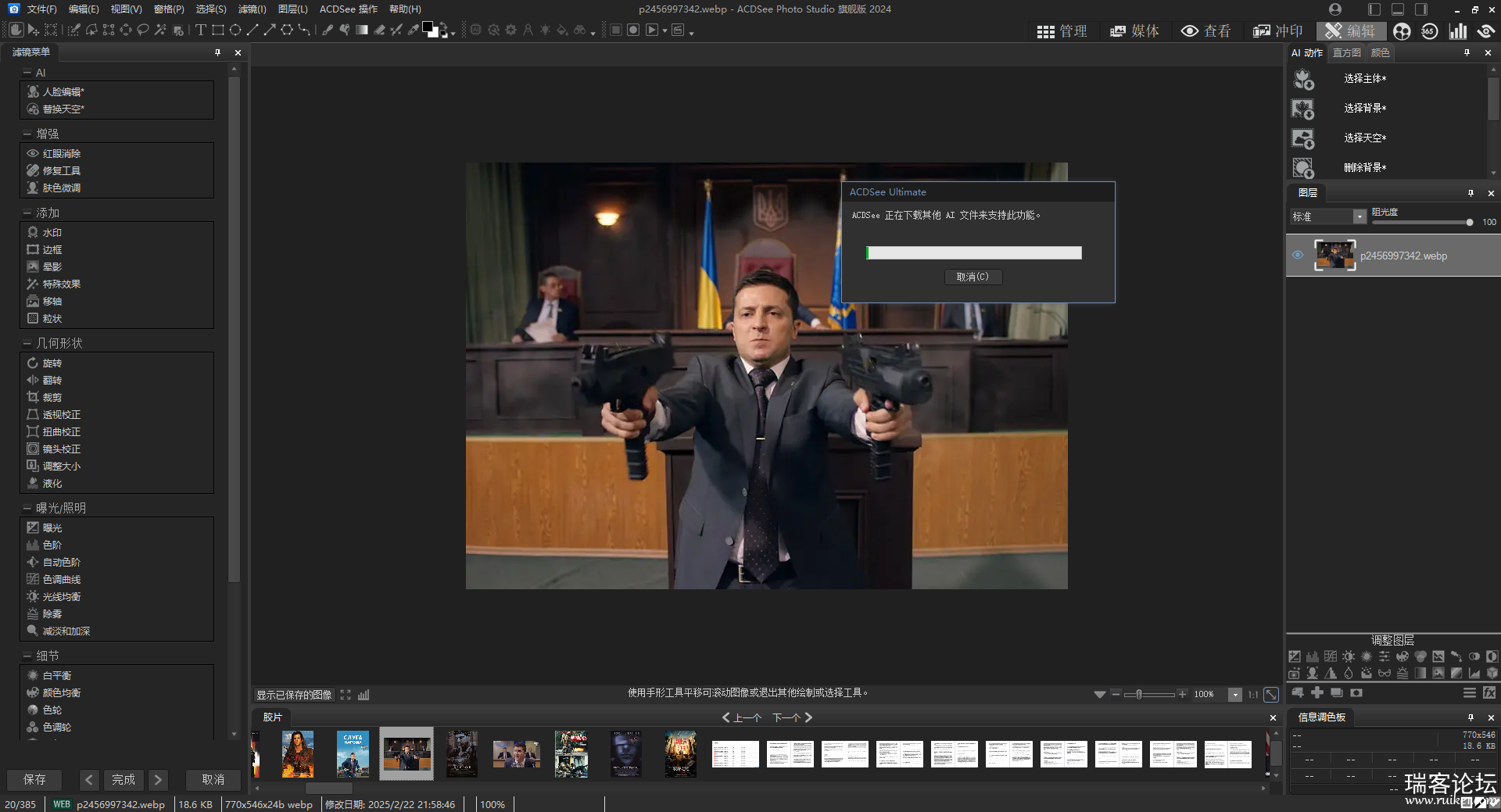Toggle fit image to window button

[x=1272, y=694]
